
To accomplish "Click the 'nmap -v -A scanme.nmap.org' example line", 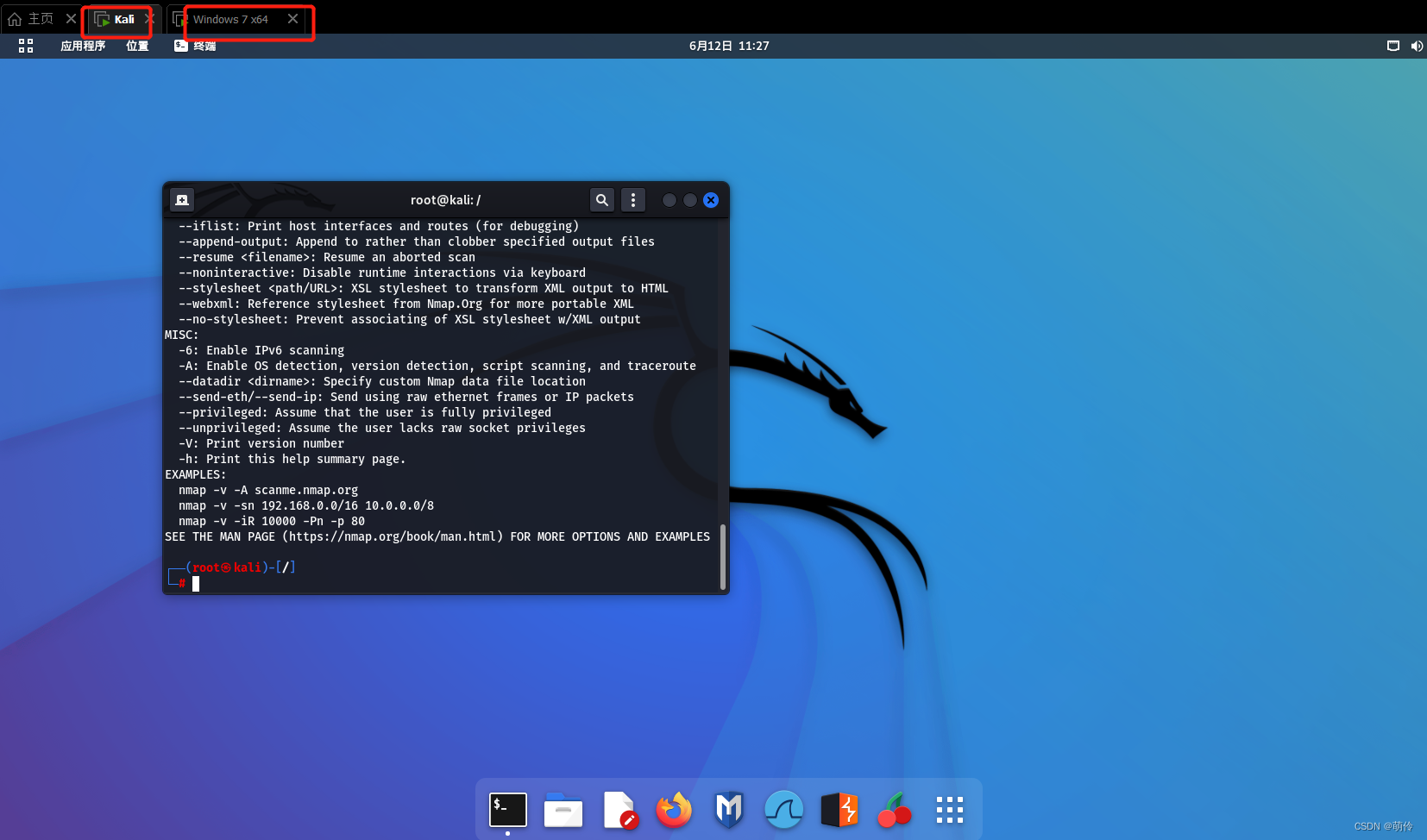I will coord(268,490).
